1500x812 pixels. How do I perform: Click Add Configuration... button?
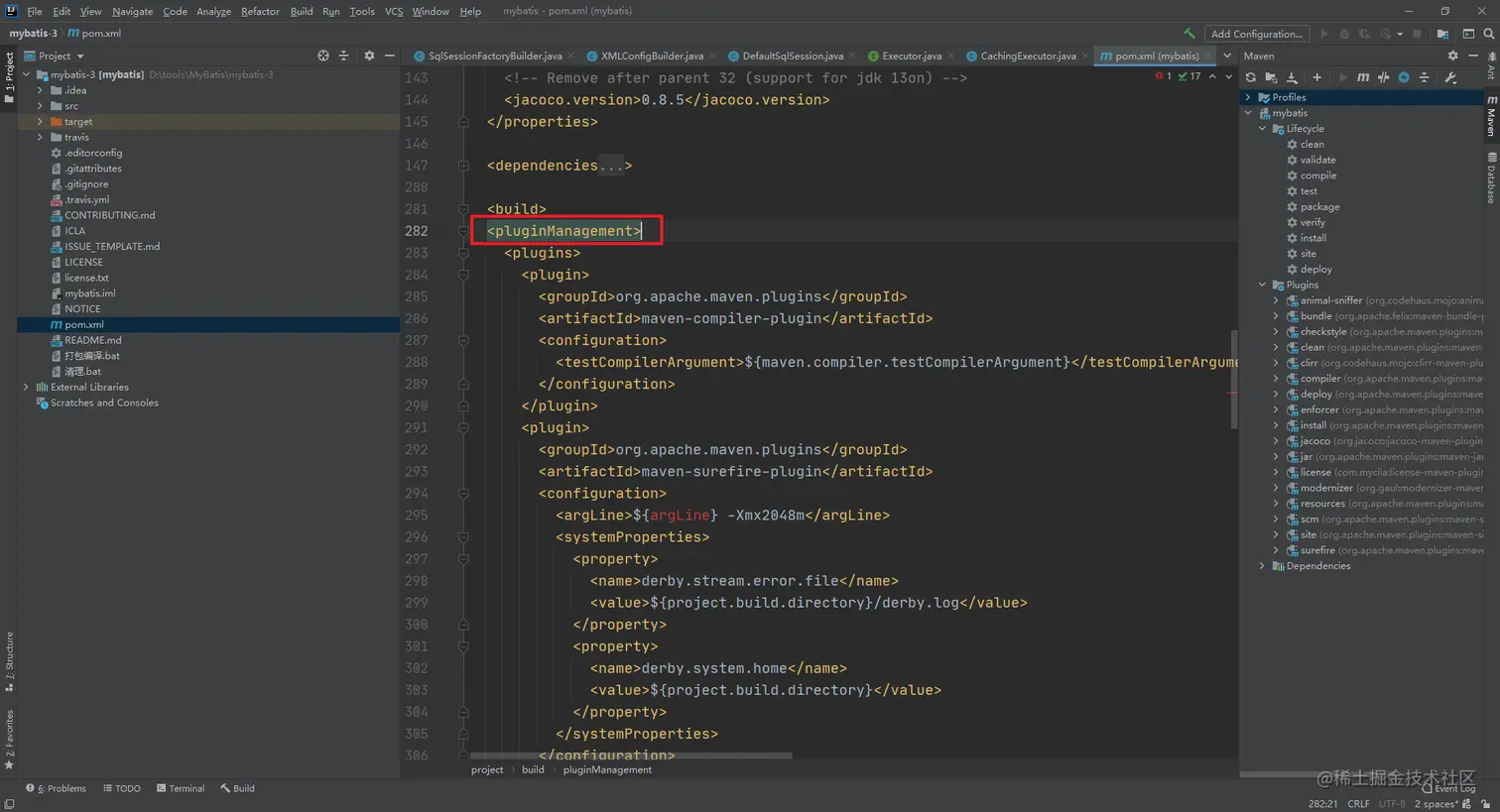pos(1256,34)
